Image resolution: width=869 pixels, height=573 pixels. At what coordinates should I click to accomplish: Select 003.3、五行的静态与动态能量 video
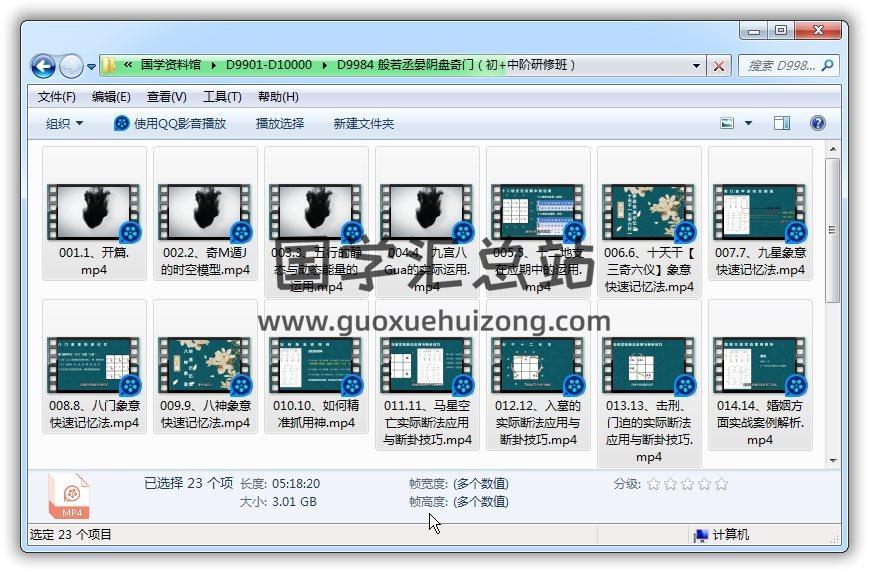pos(316,222)
